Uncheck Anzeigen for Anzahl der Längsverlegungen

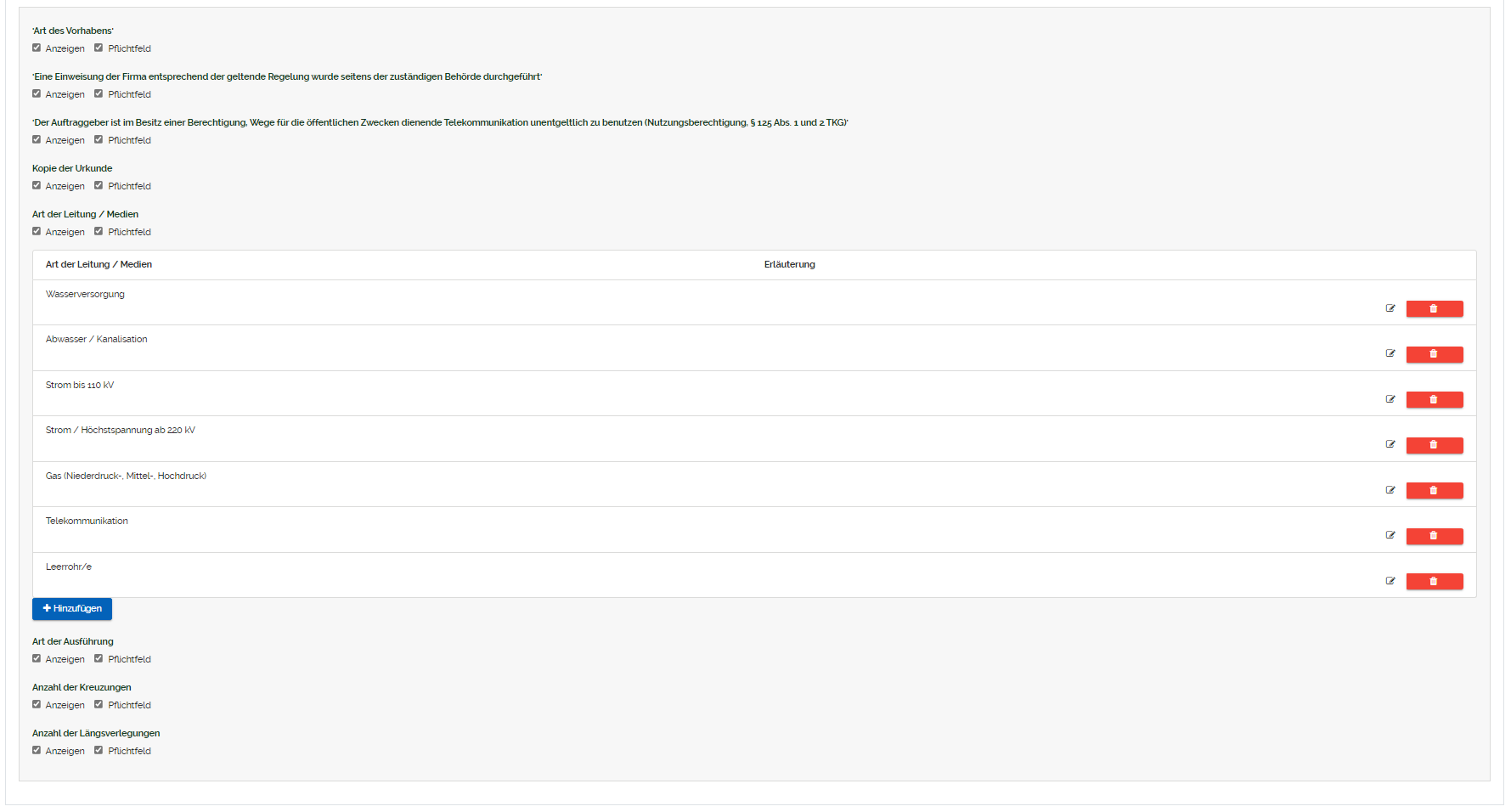pyautogui.click(x=37, y=750)
